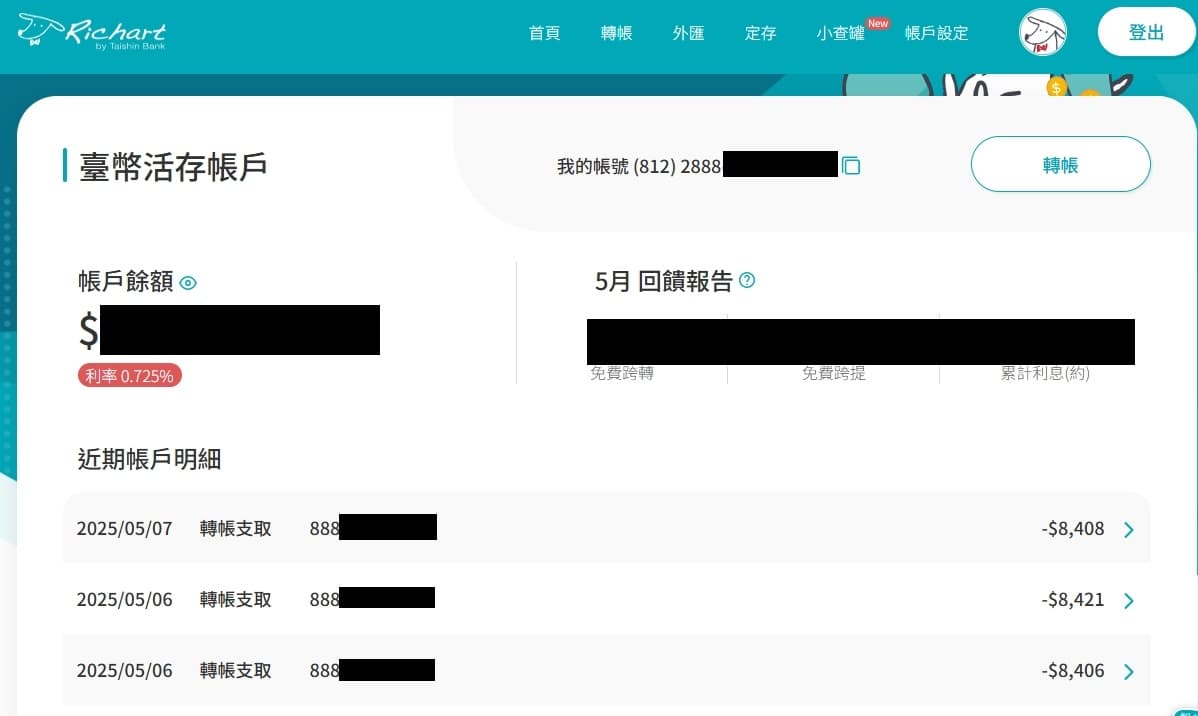Expand the -$8,406 transaction chevron

[x=1128, y=672]
